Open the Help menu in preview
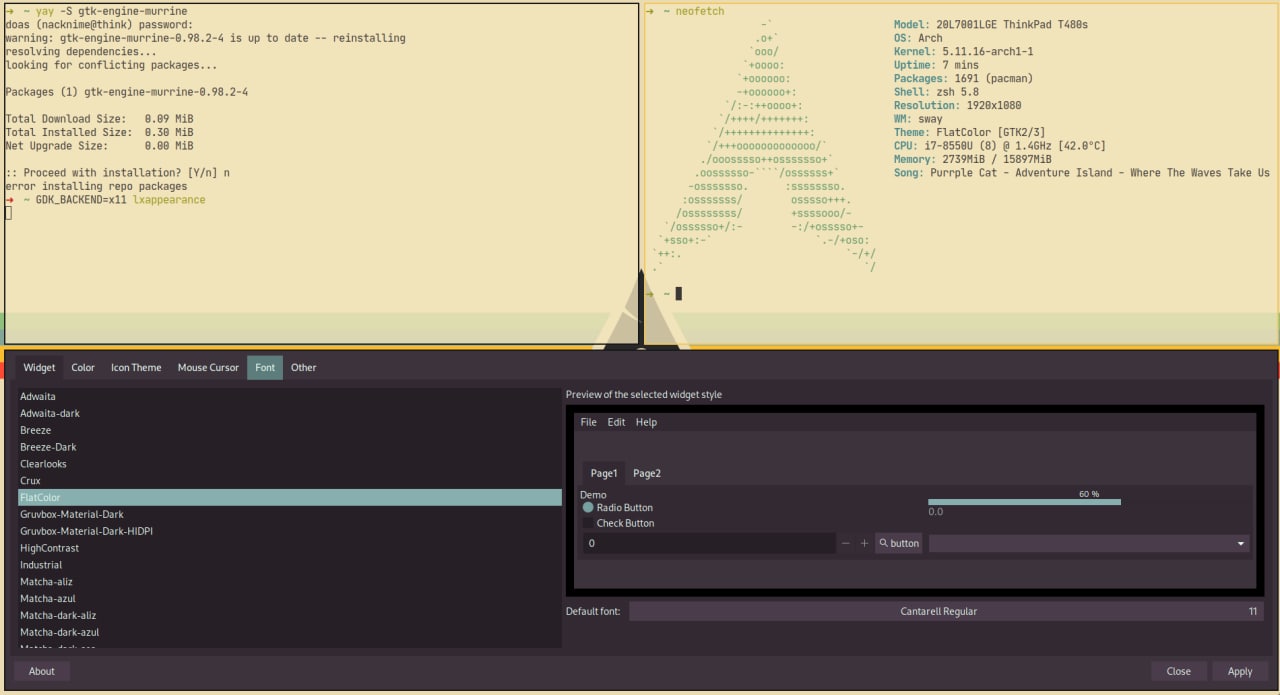The width and height of the screenshot is (1280, 695). [x=646, y=422]
